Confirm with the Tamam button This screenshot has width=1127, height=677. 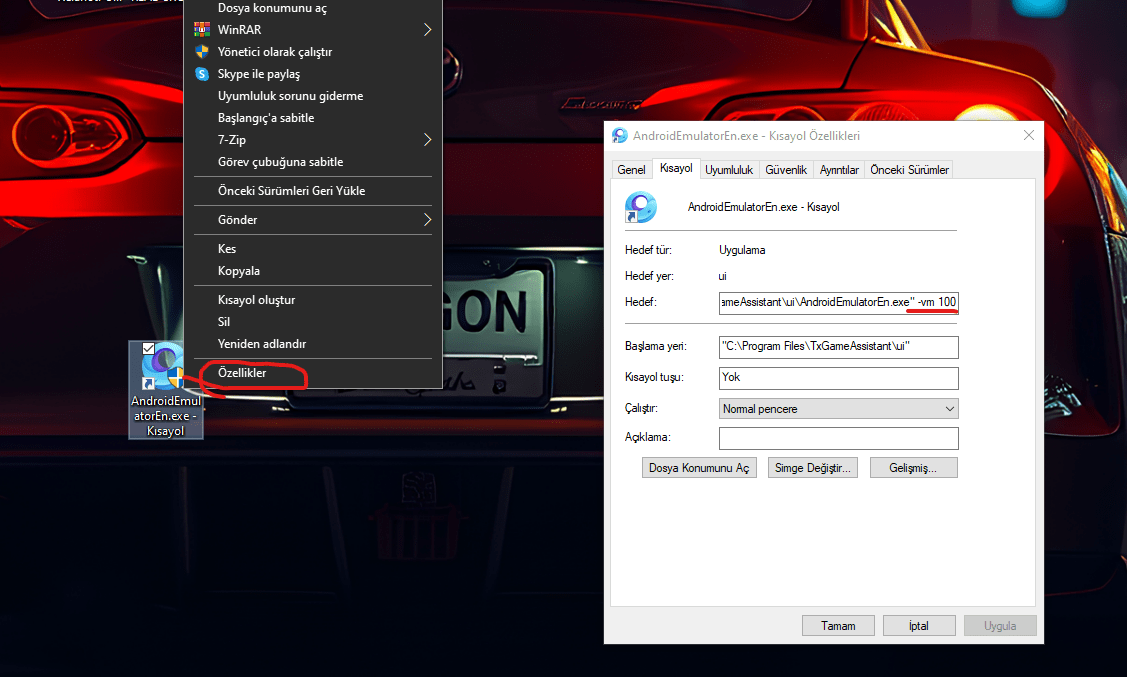838,626
